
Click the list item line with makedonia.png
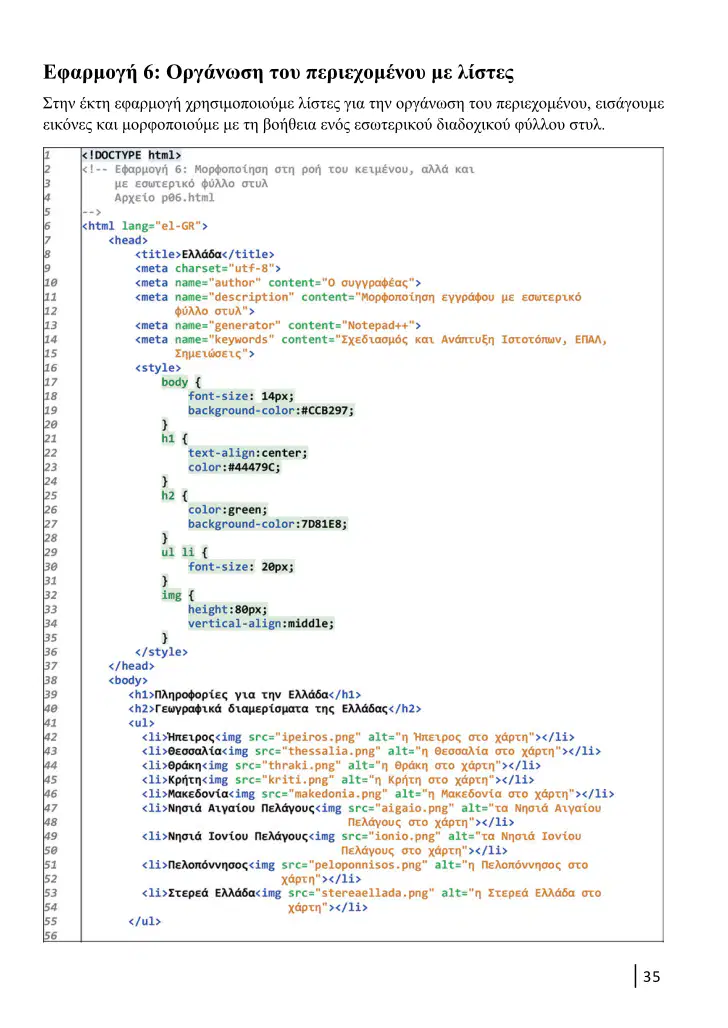coord(378,795)
